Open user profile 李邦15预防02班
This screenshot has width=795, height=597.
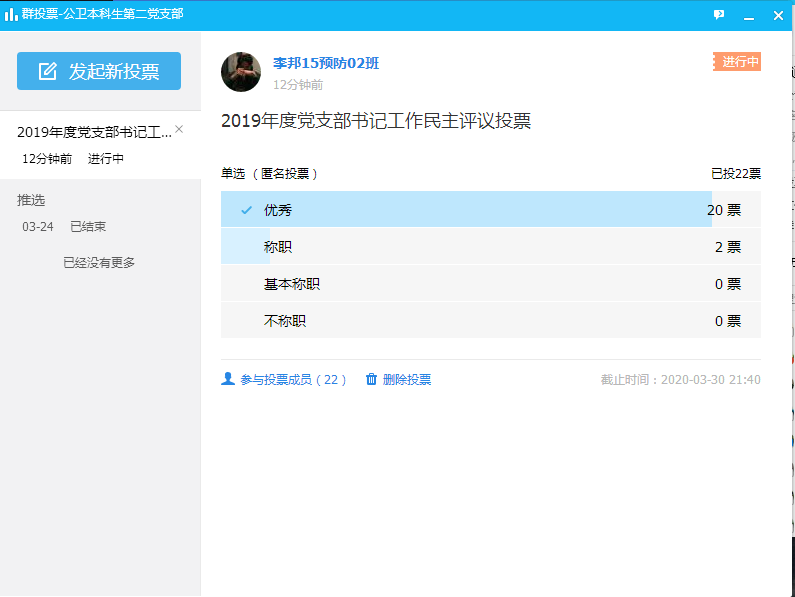coord(326,63)
